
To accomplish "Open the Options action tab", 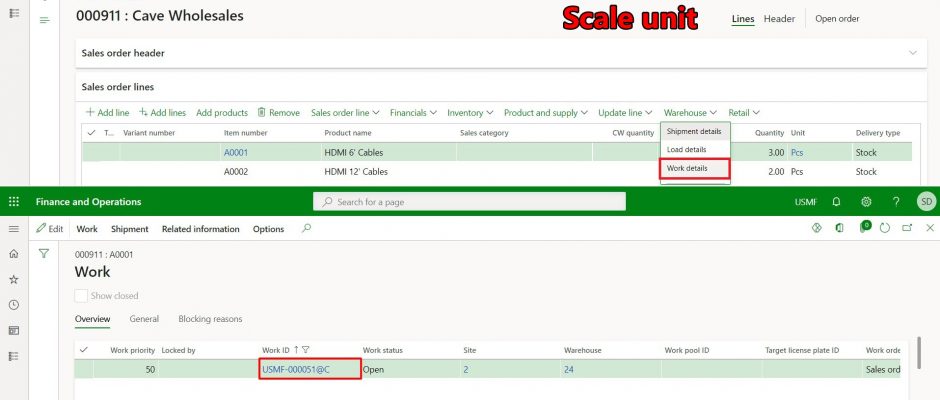I will point(269,228).
